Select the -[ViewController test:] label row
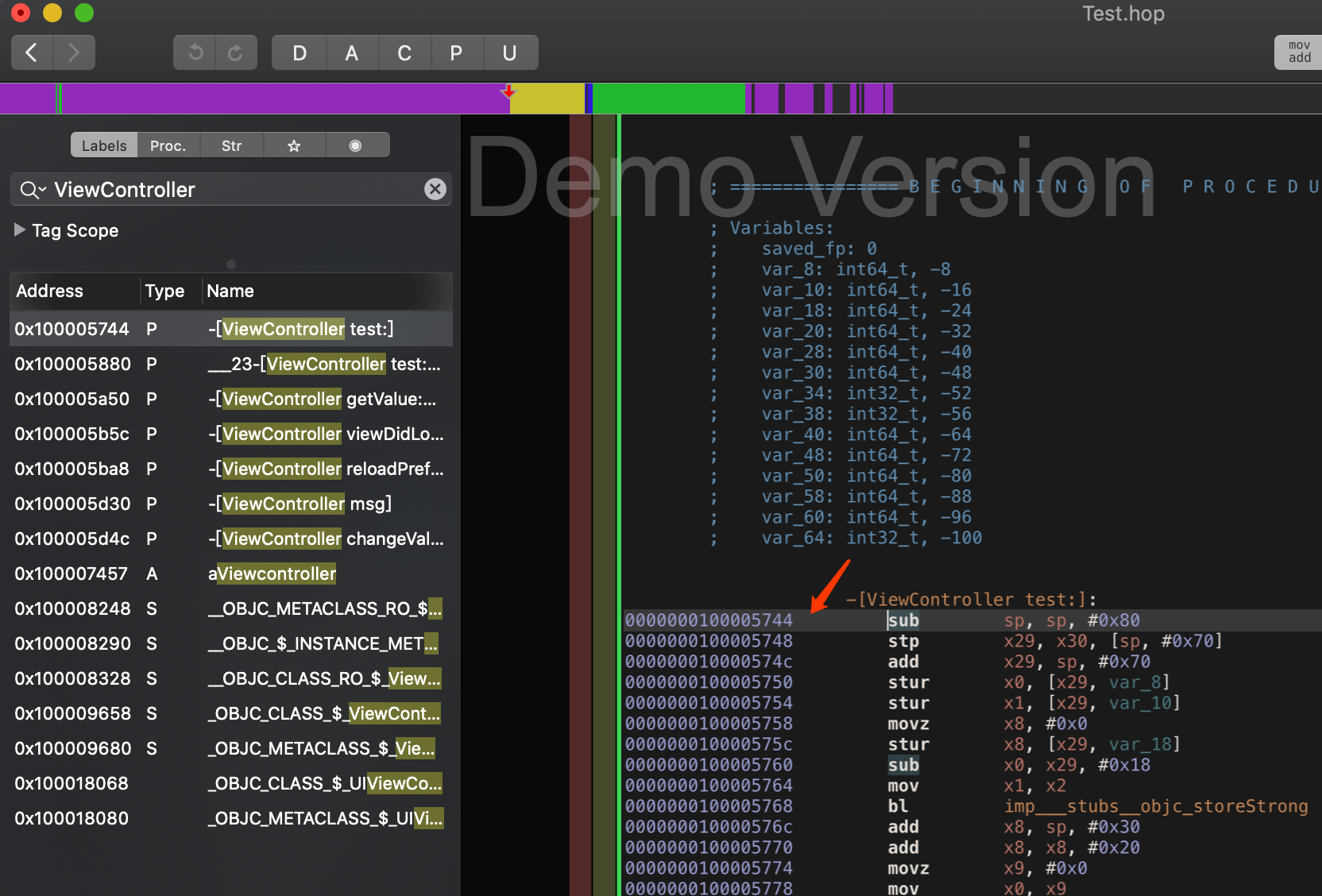Screen dimensions: 1322x896 coord(231,329)
